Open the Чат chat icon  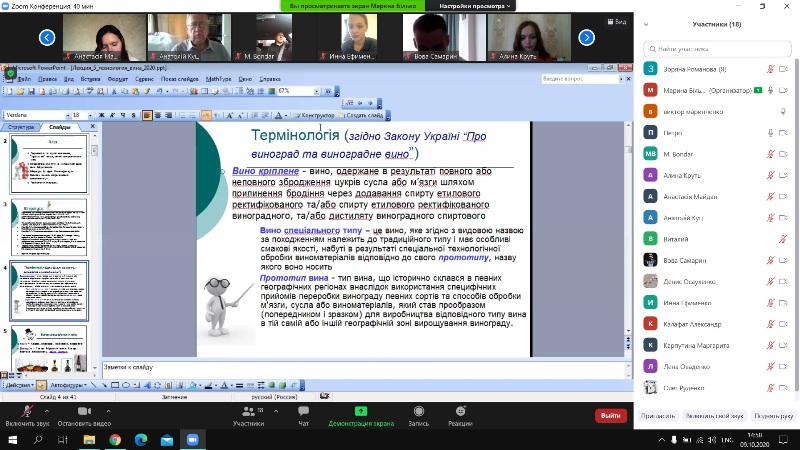tap(304, 411)
